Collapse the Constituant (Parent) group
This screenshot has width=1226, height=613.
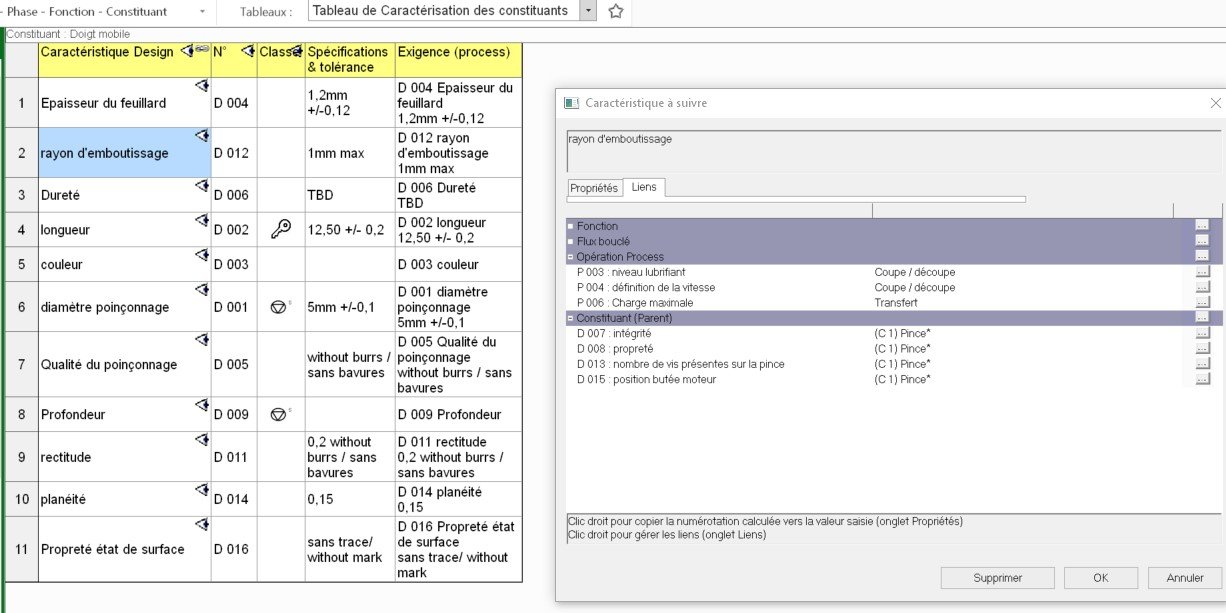(570, 318)
